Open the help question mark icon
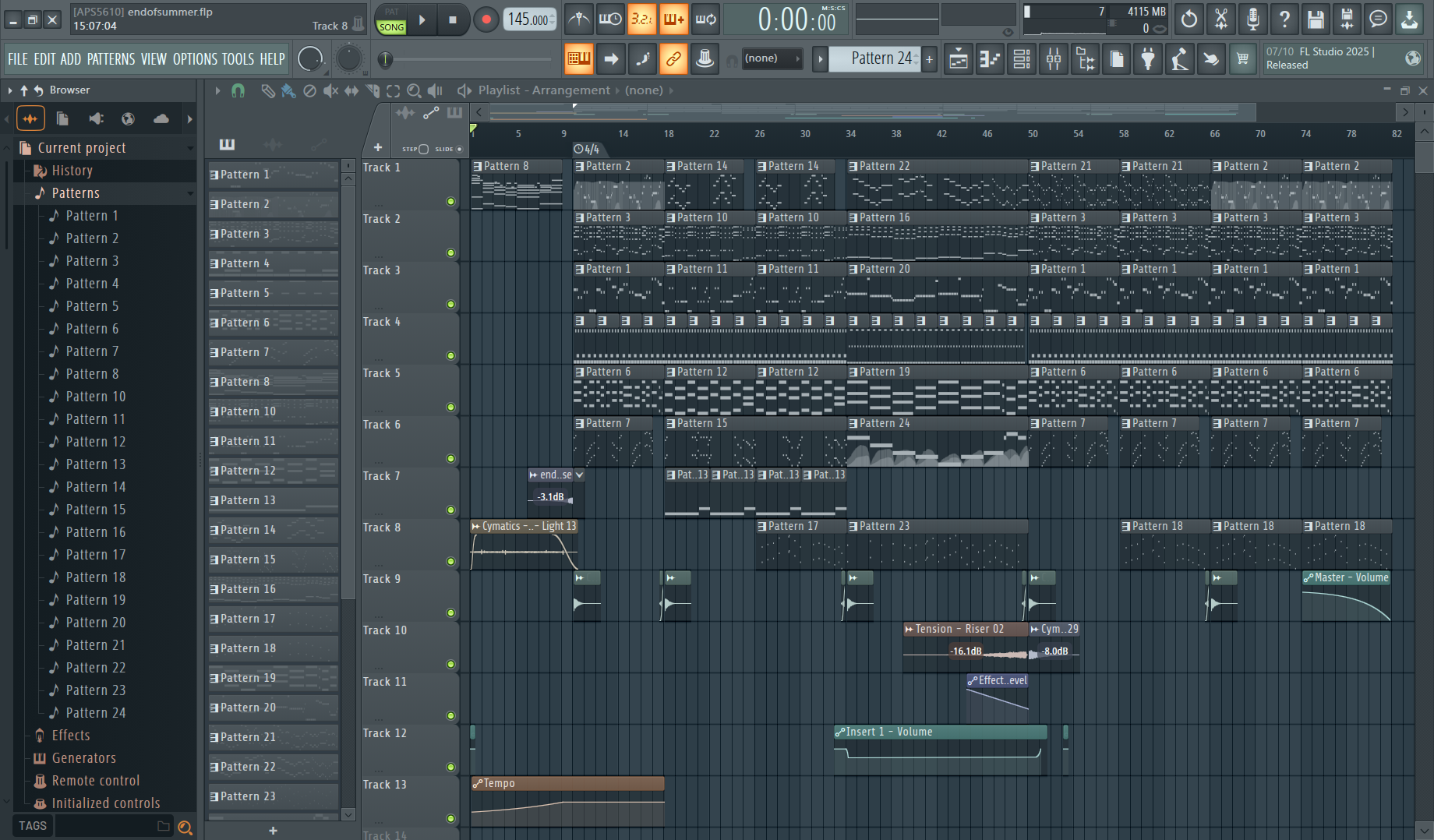 (x=1284, y=19)
